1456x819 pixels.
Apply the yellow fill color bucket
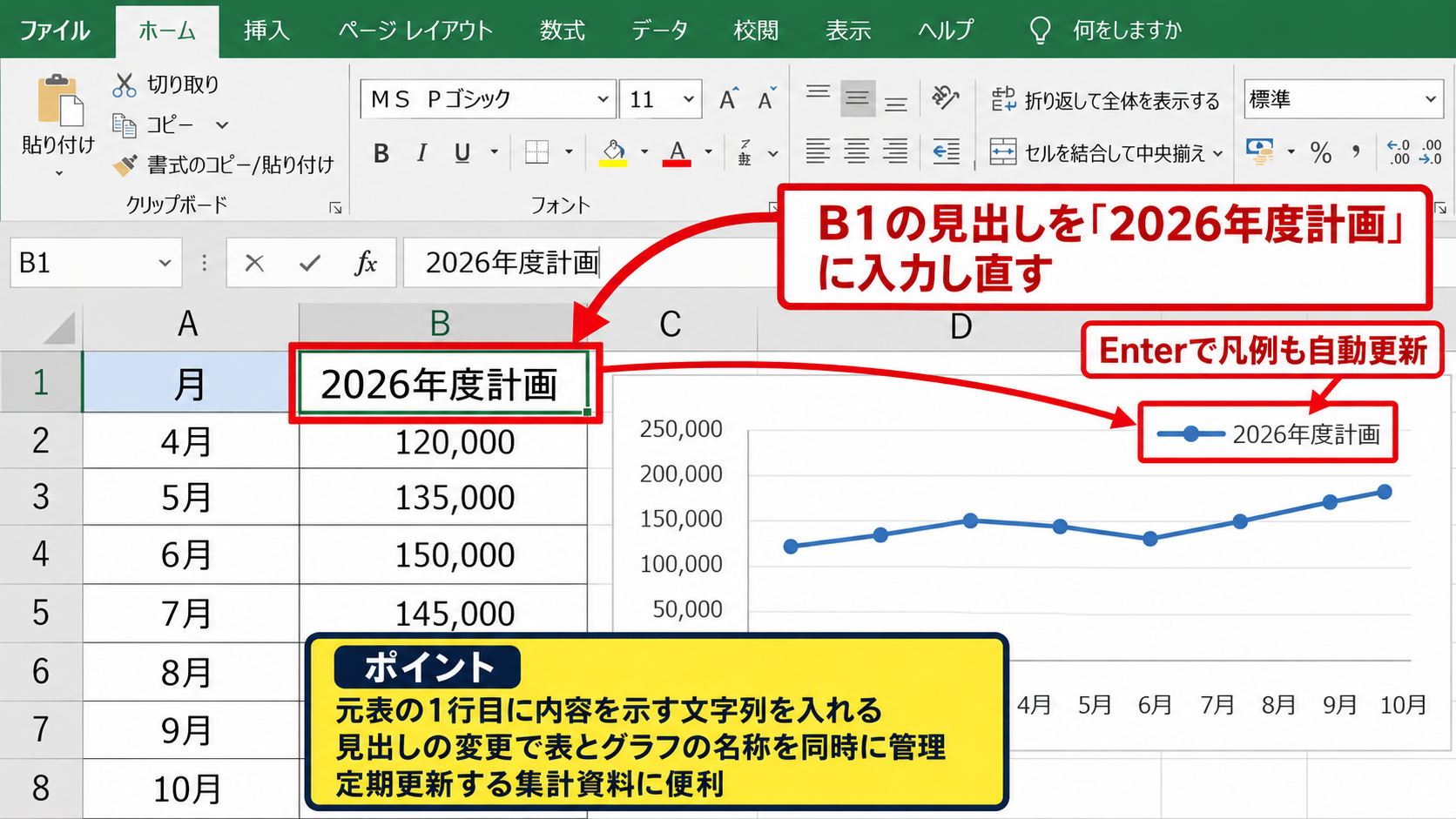coord(613,153)
